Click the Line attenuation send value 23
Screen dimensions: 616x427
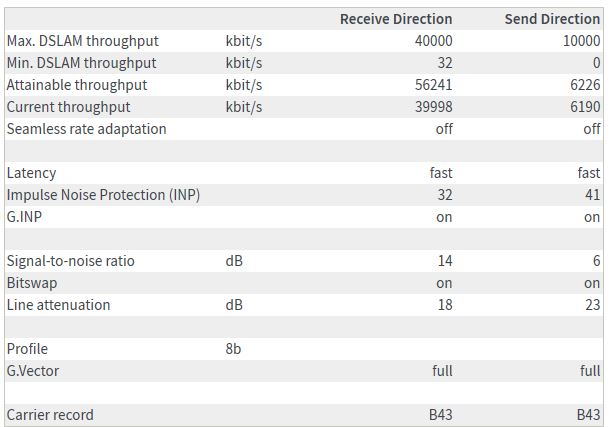[592, 305]
